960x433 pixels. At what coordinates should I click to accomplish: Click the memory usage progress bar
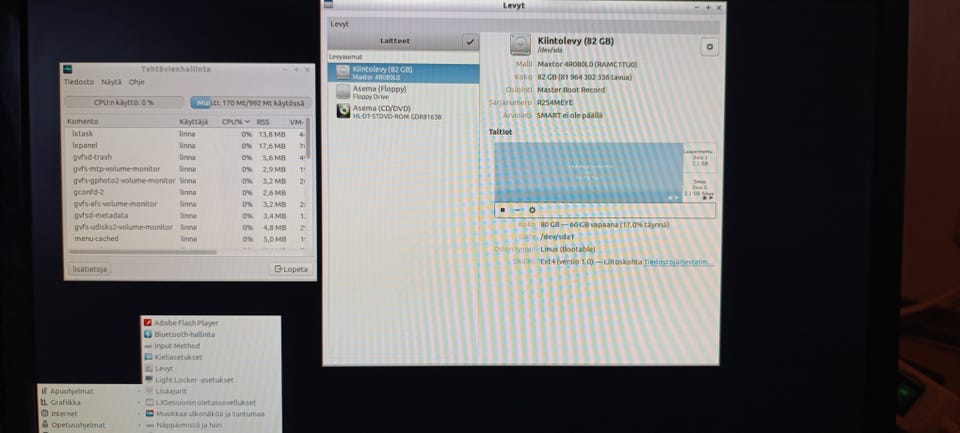click(251, 103)
